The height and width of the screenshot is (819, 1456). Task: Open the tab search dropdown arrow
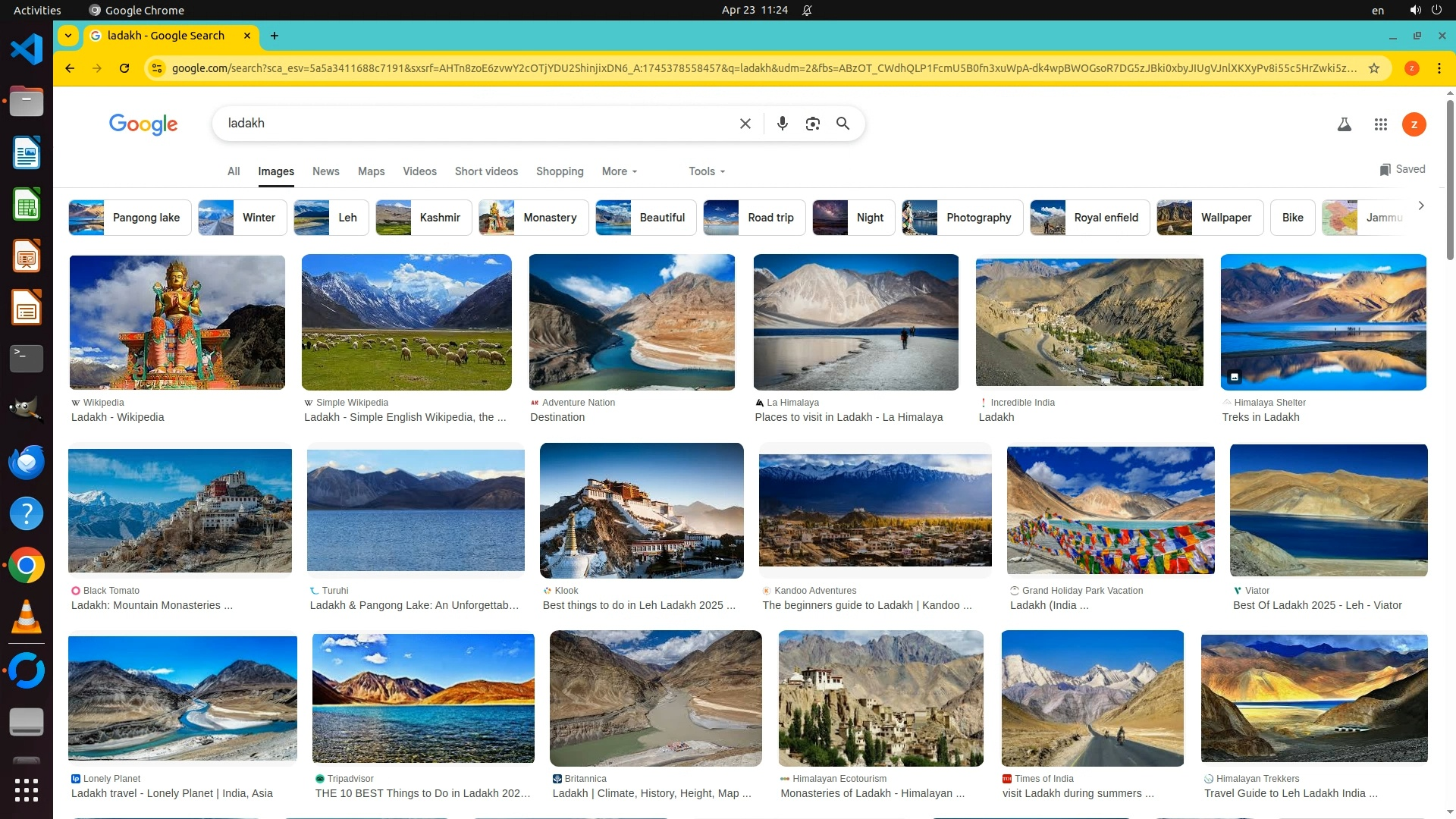click(x=68, y=36)
